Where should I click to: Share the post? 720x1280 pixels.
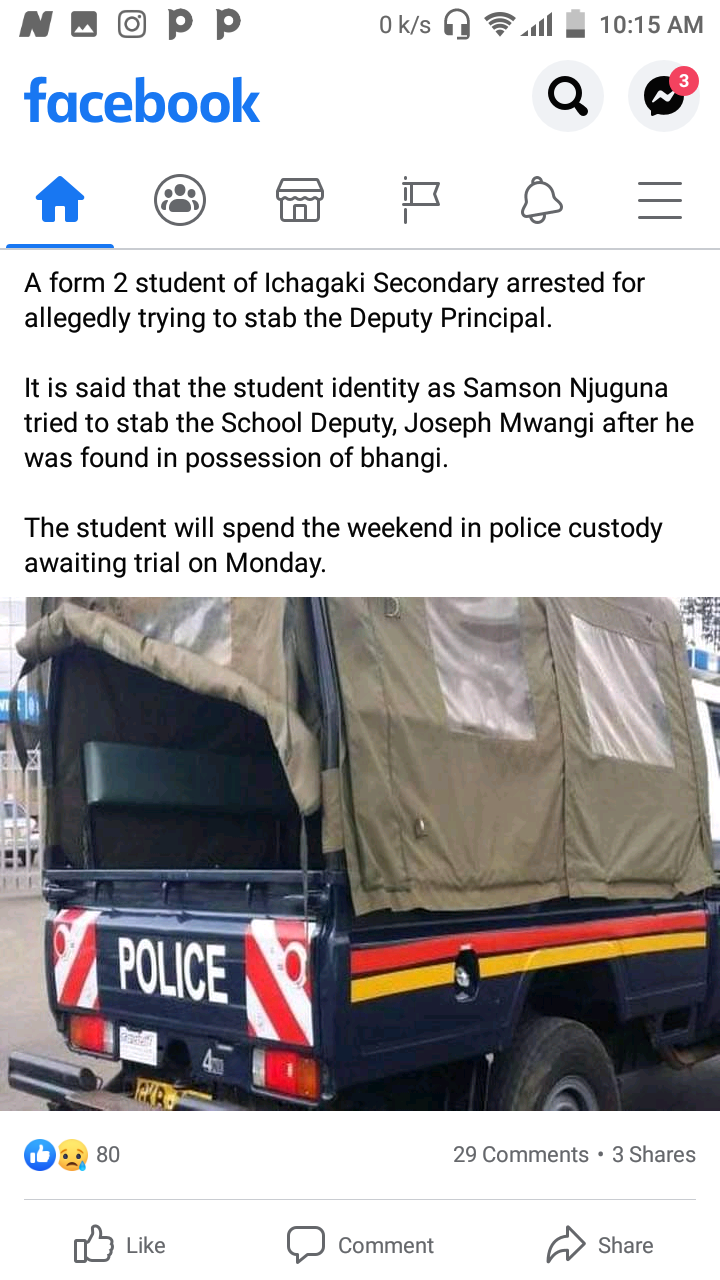[x=600, y=1245]
